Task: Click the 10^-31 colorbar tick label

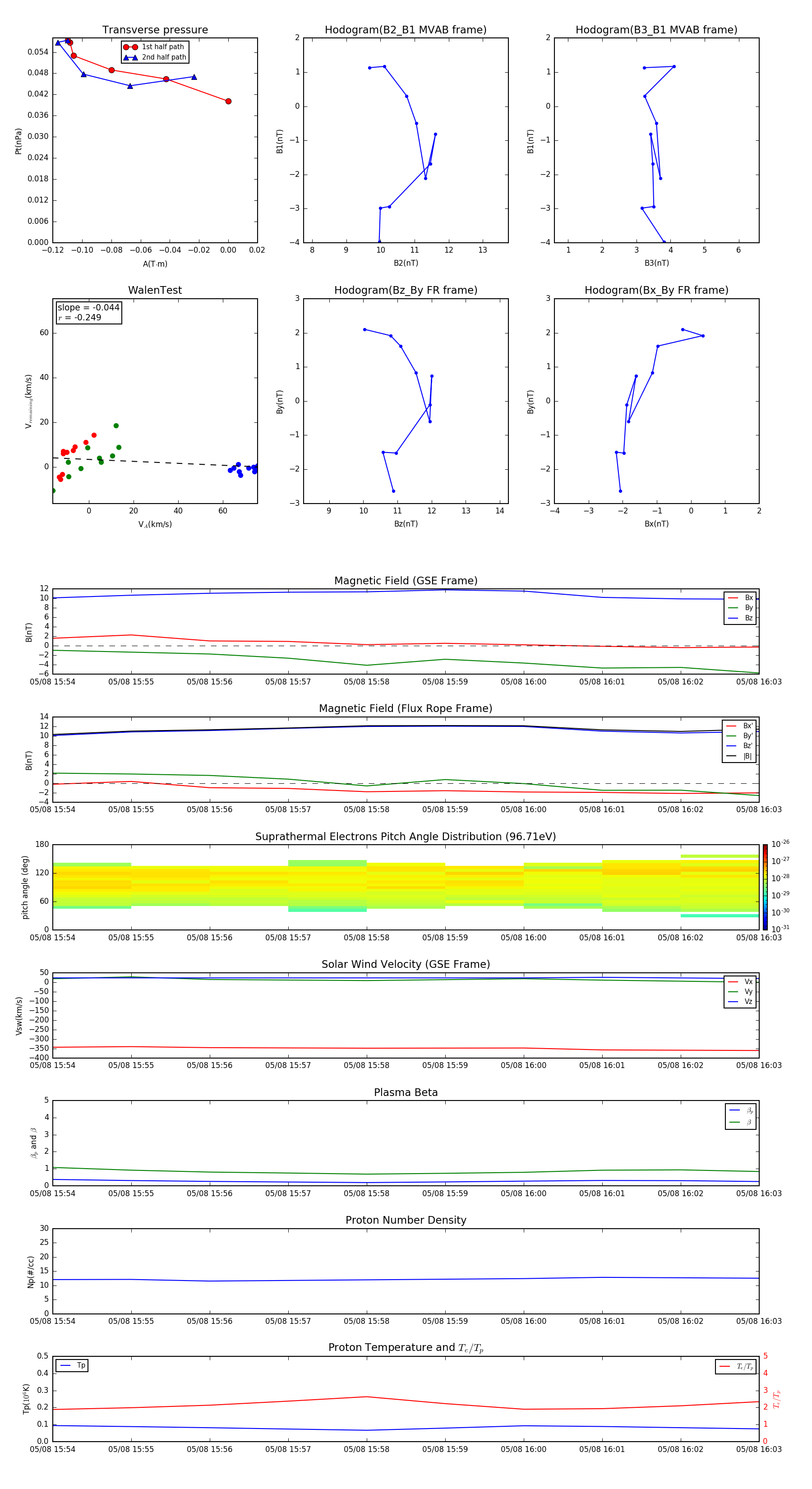Action: 780,929
